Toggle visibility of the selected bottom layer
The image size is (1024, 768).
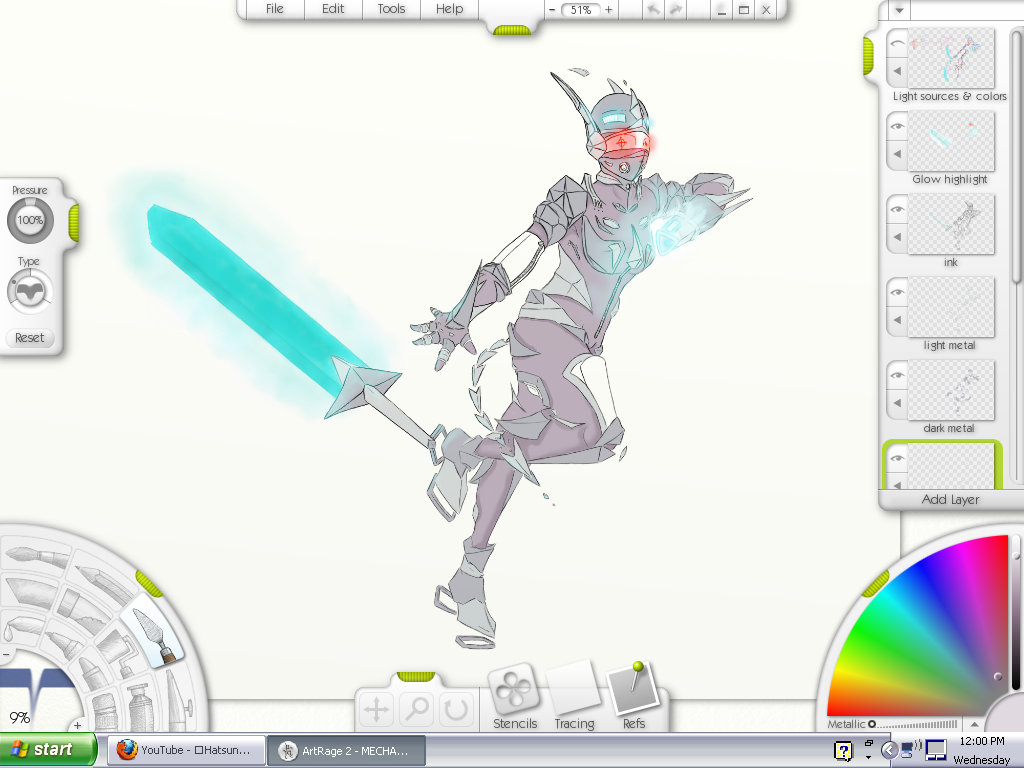click(x=897, y=458)
